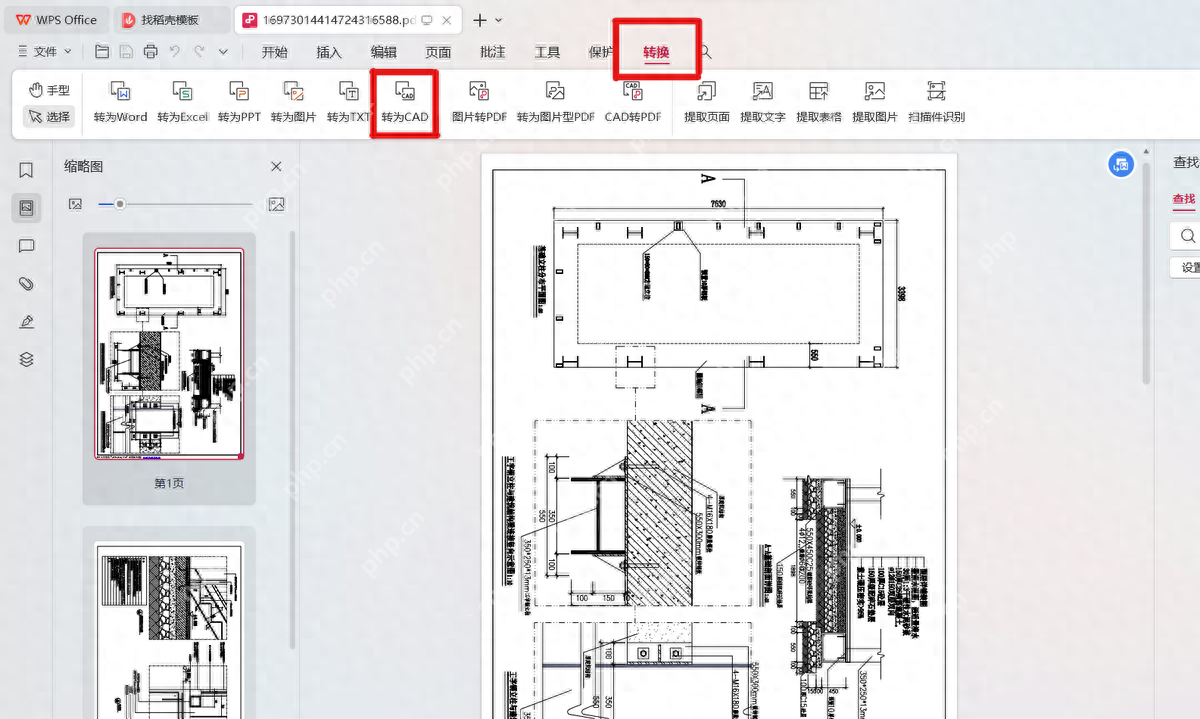Switch to the 插入 tab

[329, 52]
